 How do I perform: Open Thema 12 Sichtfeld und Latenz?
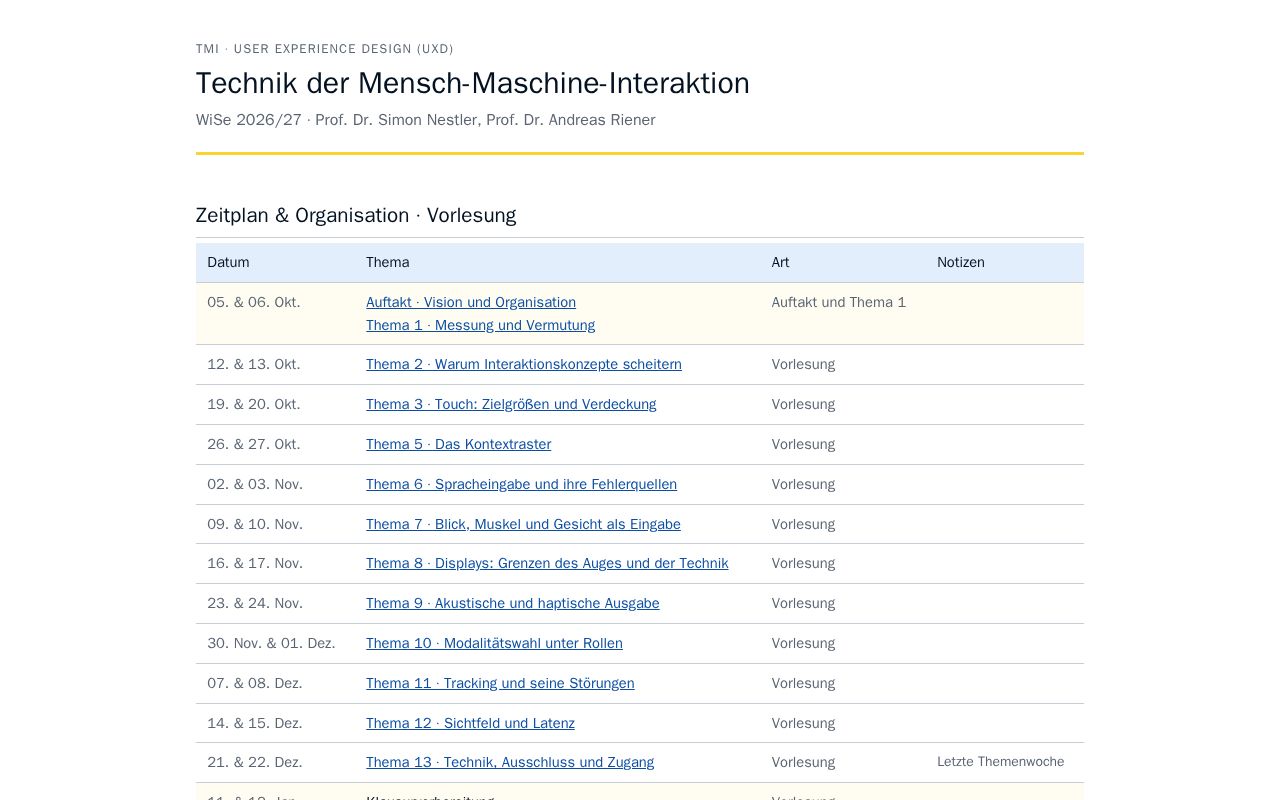pyautogui.click(x=470, y=723)
